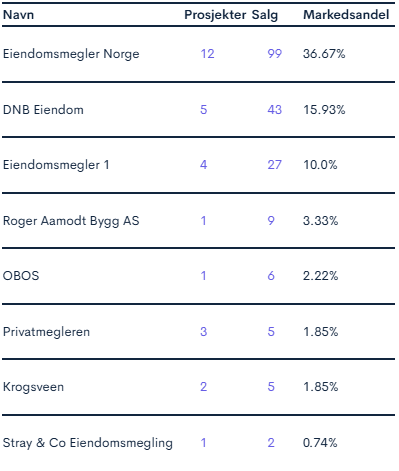Sort by the Markedsandel column header

(x=346, y=15)
